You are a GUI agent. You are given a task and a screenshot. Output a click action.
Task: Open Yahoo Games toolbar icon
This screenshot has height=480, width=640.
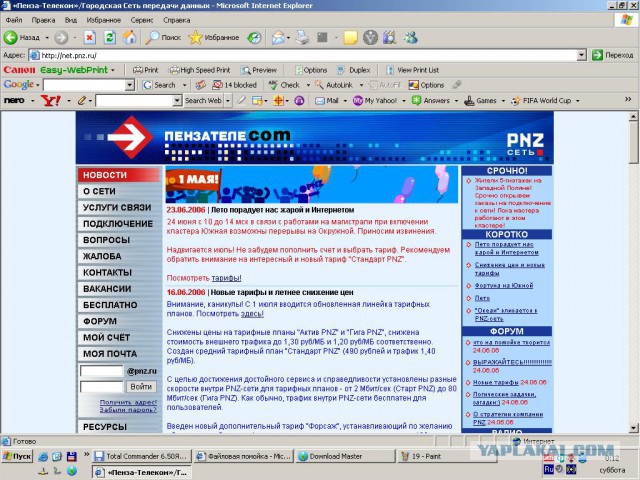pyautogui.click(x=469, y=100)
